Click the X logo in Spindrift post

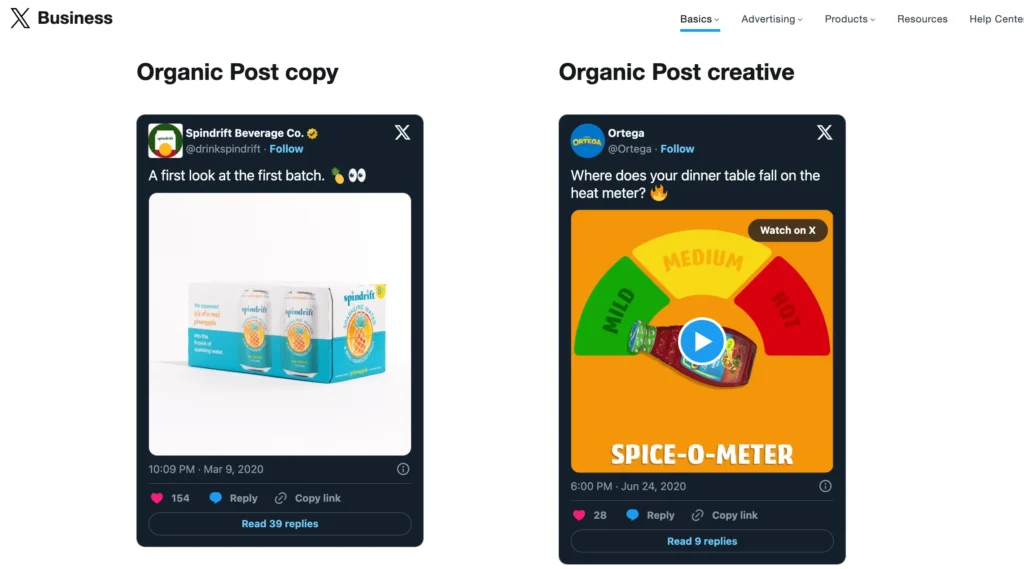[x=402, y=133]
